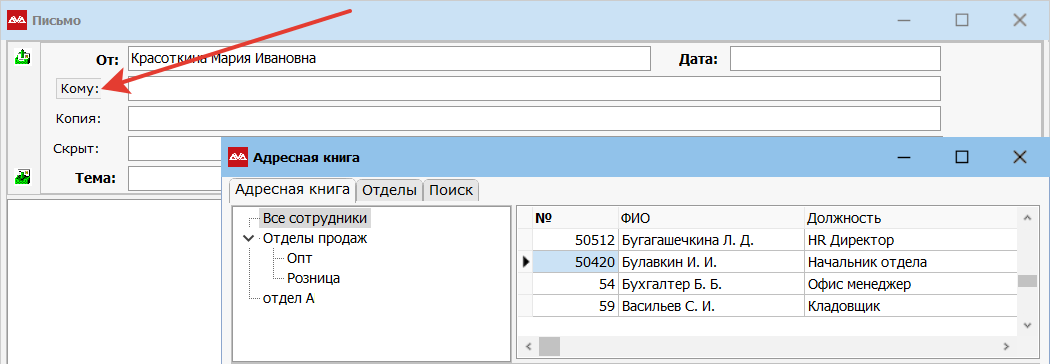Click the Копия input field
The height and width of the screenshot is (364, 1050).
(534, 118)
